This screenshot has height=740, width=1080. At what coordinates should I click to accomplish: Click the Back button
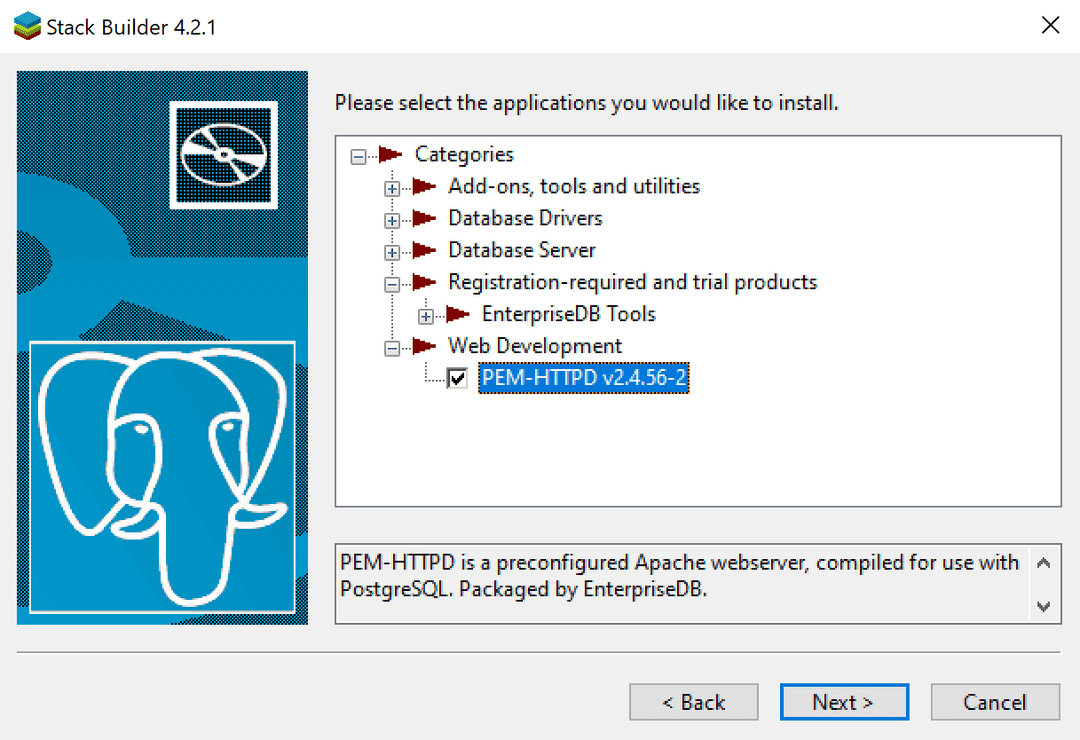693,702
